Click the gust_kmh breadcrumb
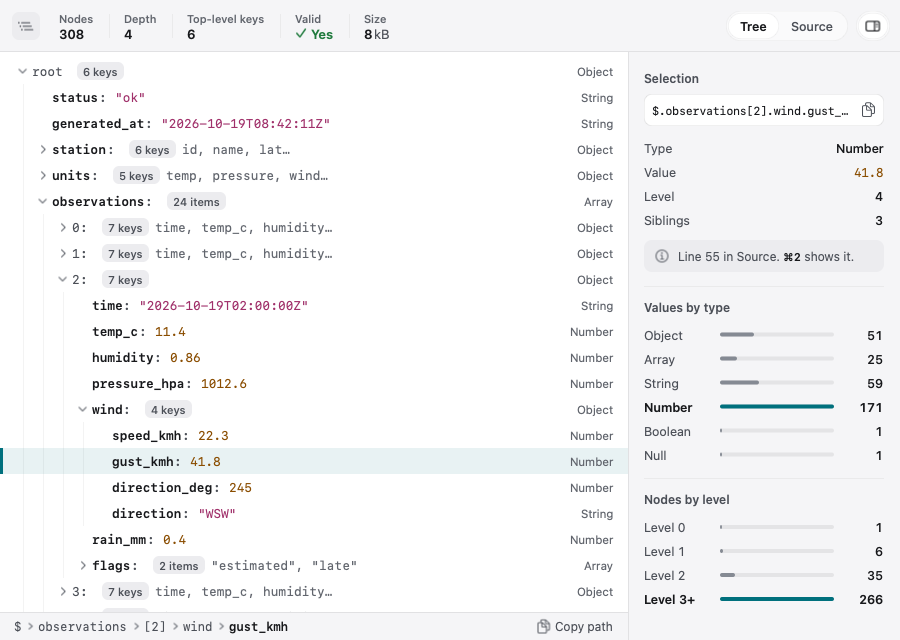The height and width of the screenshot is (640, 900). 258,627
